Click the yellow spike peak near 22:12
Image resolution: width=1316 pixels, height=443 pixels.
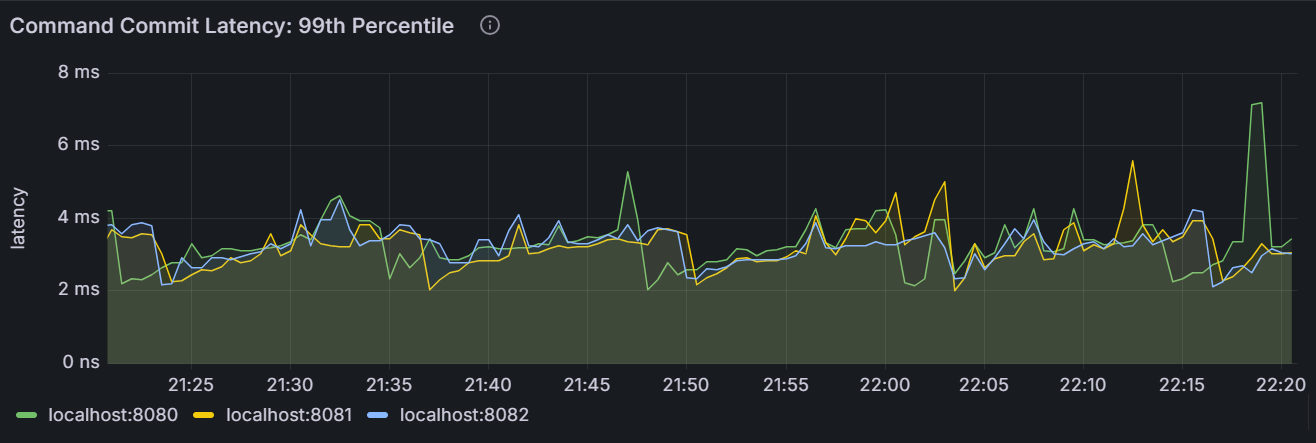(x=1133, y=161)
